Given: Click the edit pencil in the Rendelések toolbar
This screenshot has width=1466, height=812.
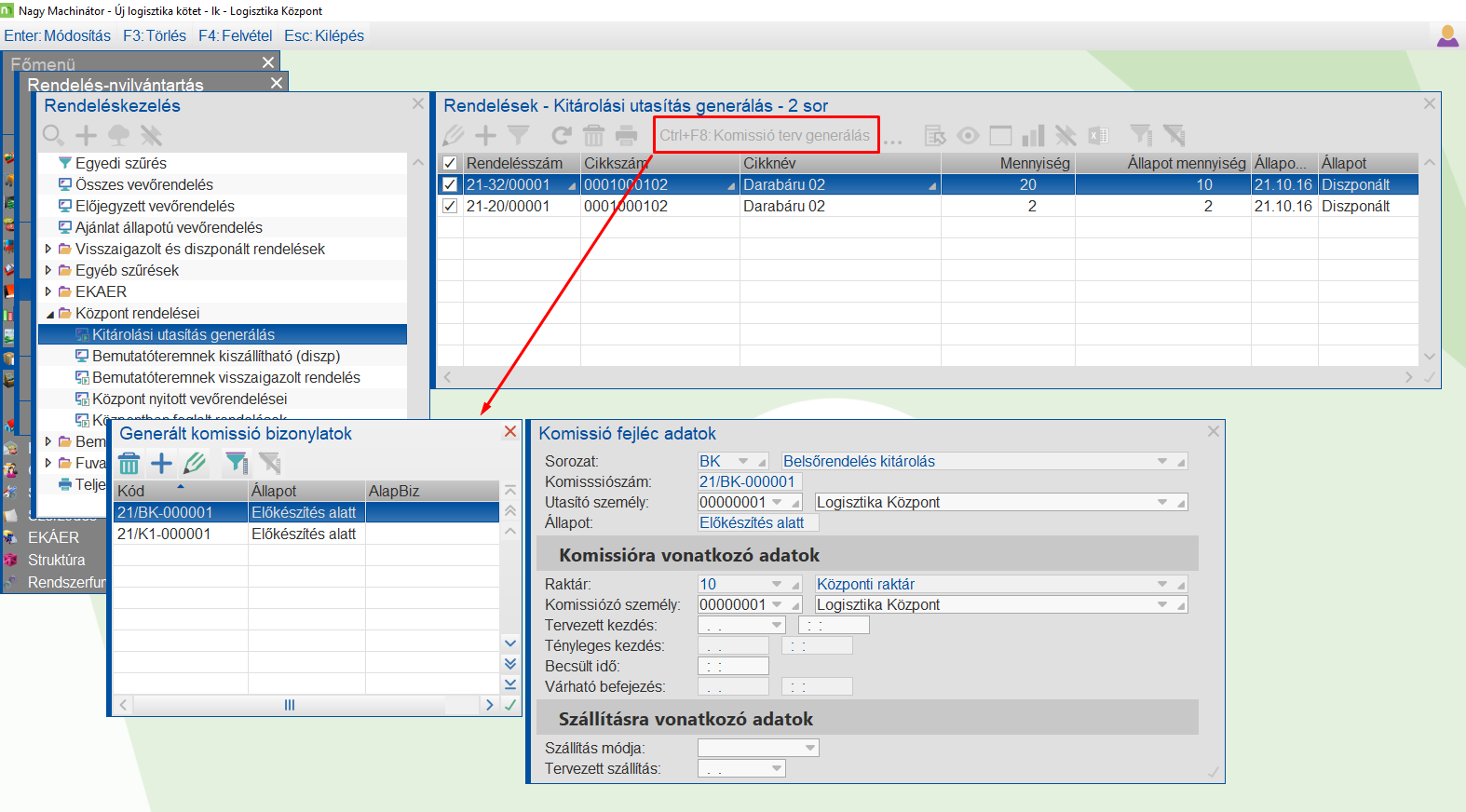Looking at the screenshot, I should [x=454, y=136].
